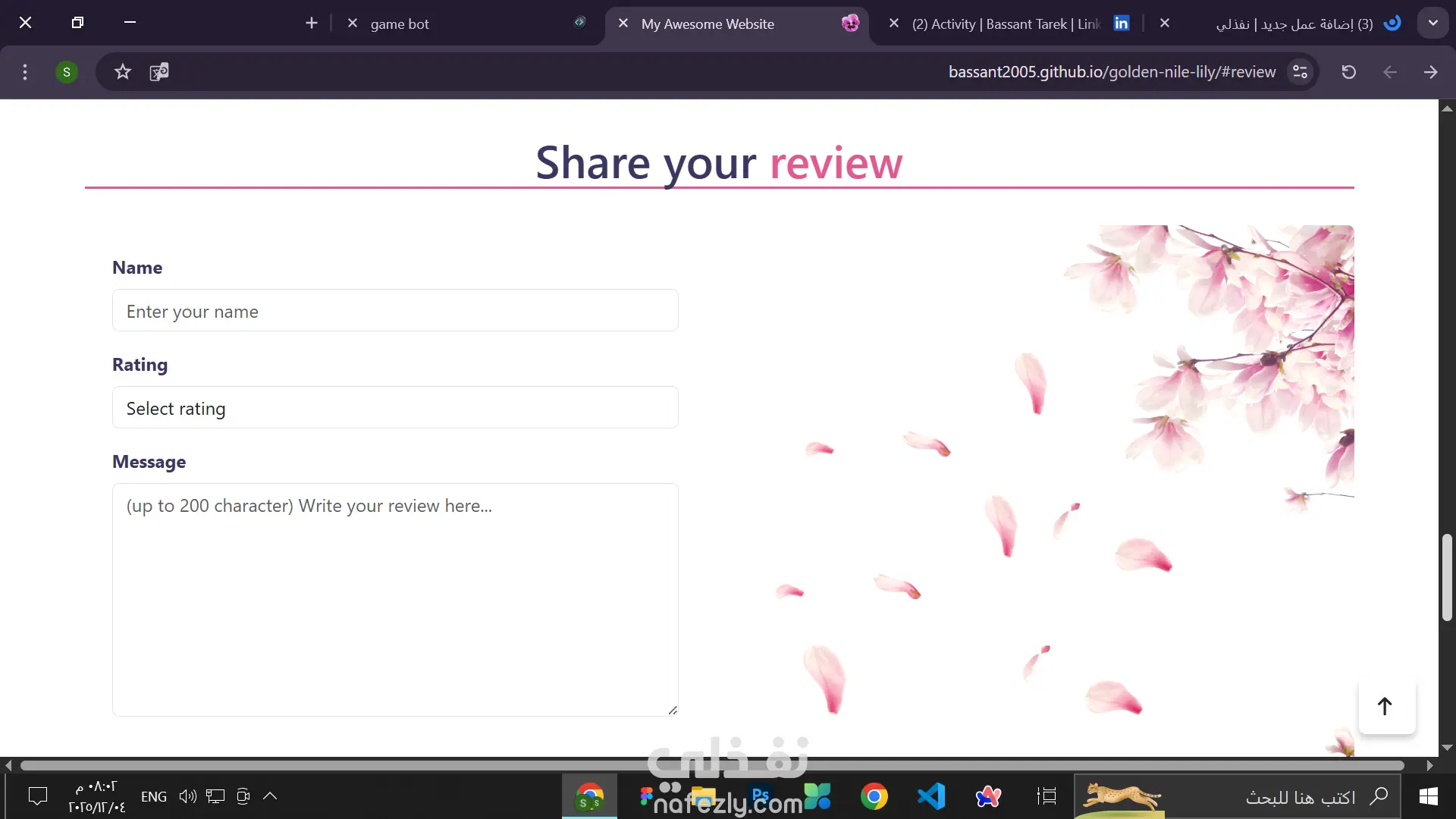Image resolution: width=1456 pixels, height=819 pixels.
Task: Click the green S profile avatar
Action: coord(67,72)
